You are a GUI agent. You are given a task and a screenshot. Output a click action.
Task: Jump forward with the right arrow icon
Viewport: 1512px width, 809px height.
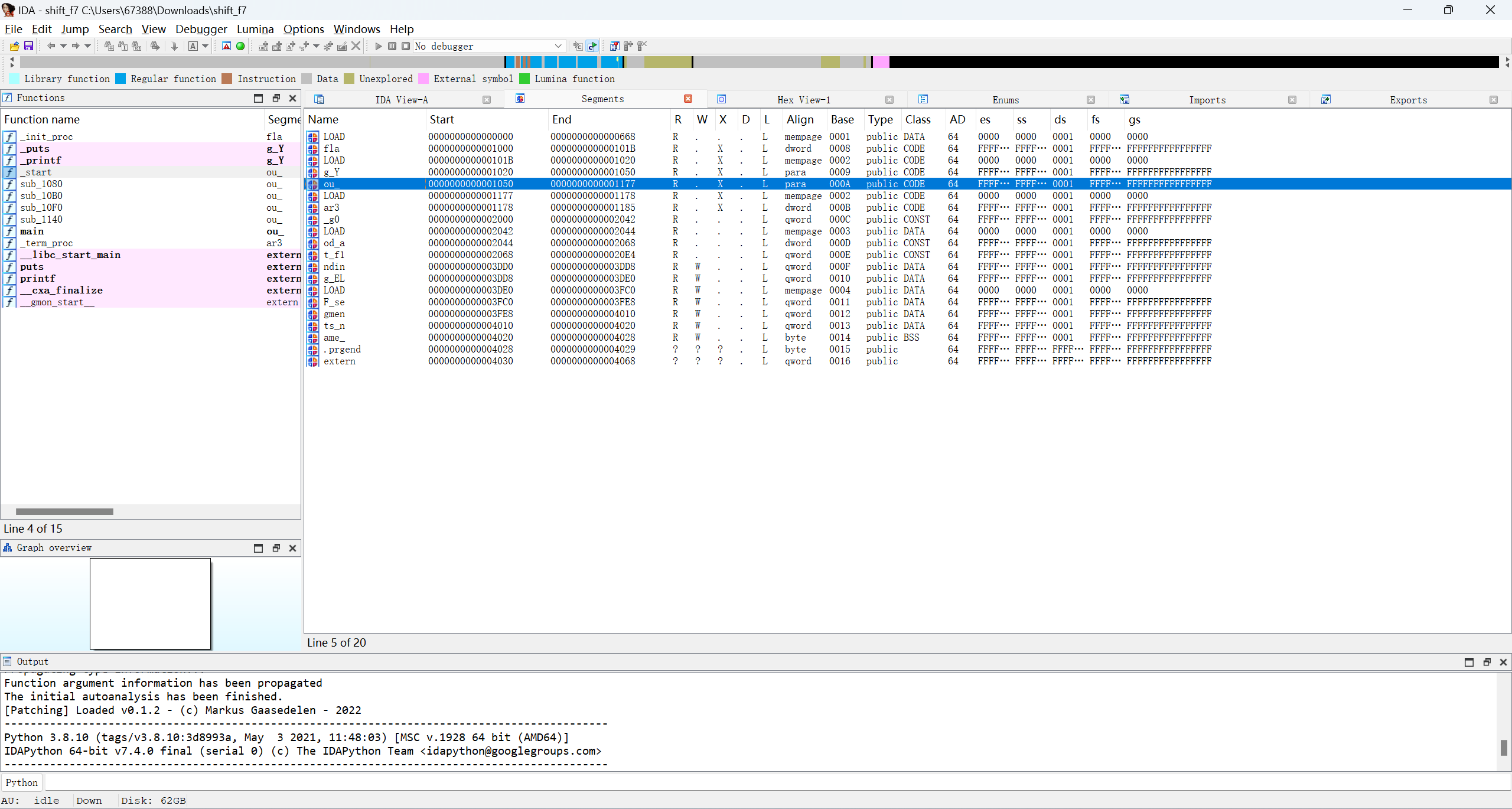pyautogui.click(x=76, y=46)
